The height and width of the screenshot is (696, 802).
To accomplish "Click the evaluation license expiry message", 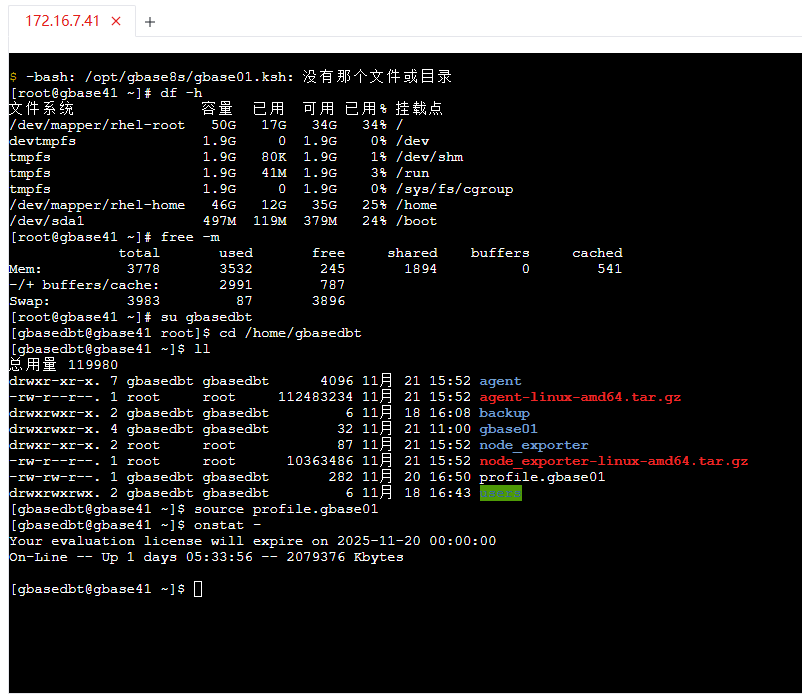I will pos(252,541).
